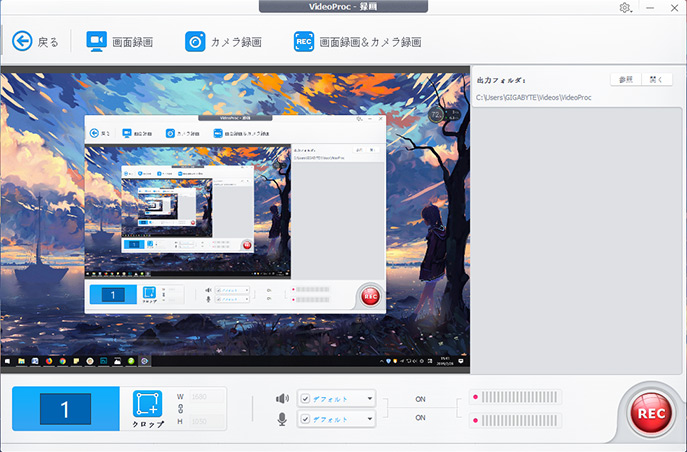The image size is (687, 452).
Task: Switch to カメラ録画 camera recording mode
Action: (223, 42)
